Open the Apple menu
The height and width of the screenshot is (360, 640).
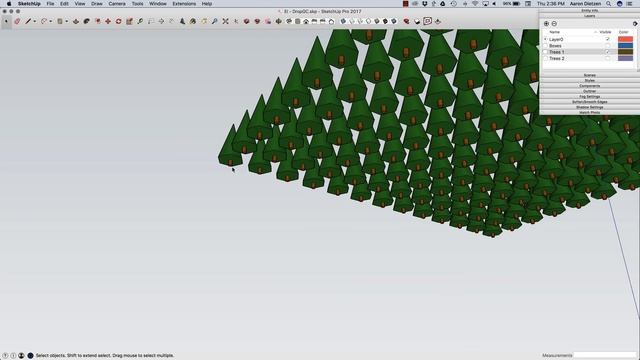click(x=9, y=4)
